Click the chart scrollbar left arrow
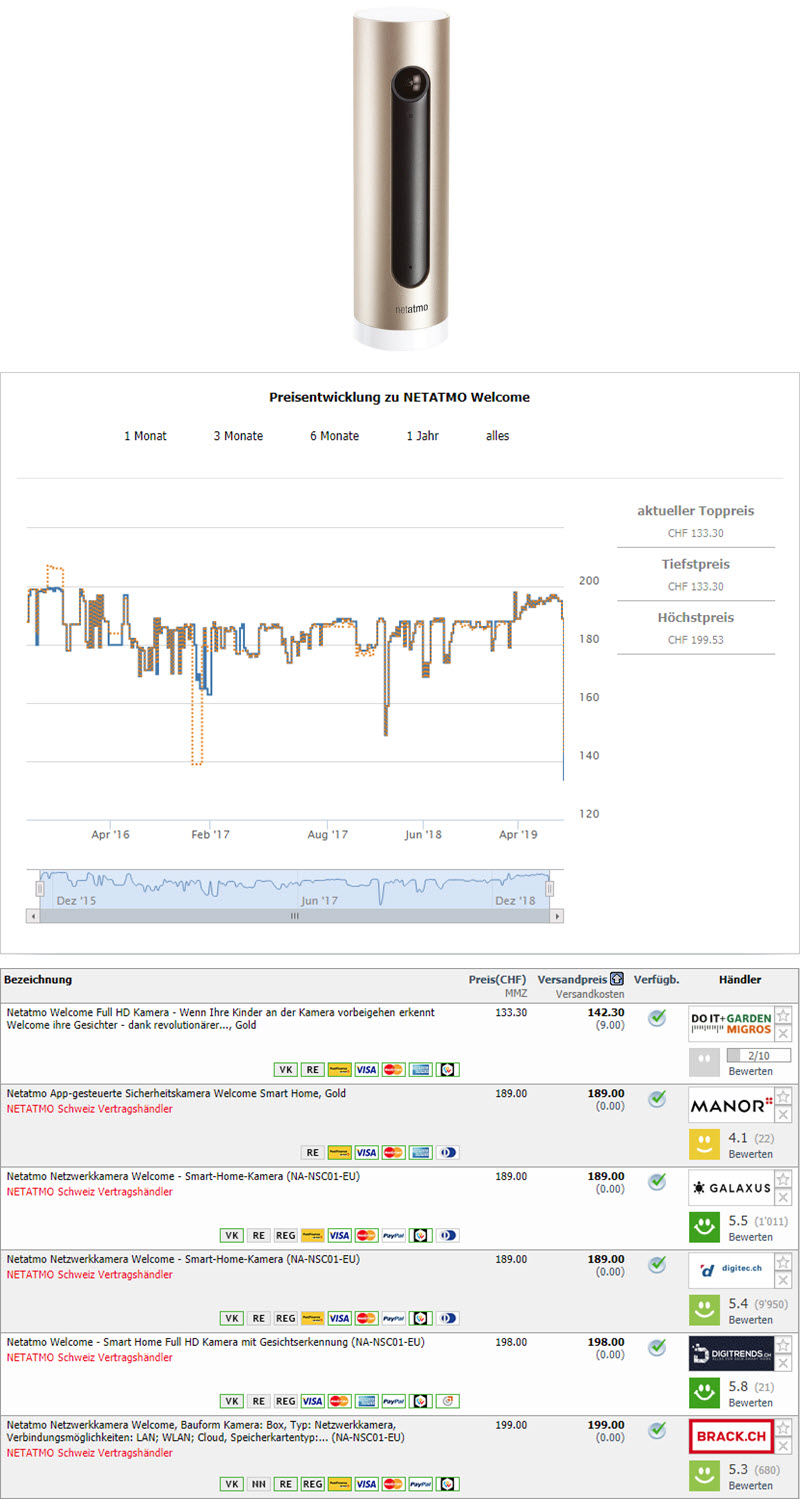The width and height of the screenshot is (800, 1499). pyautogui.click(x=32, y=916)
